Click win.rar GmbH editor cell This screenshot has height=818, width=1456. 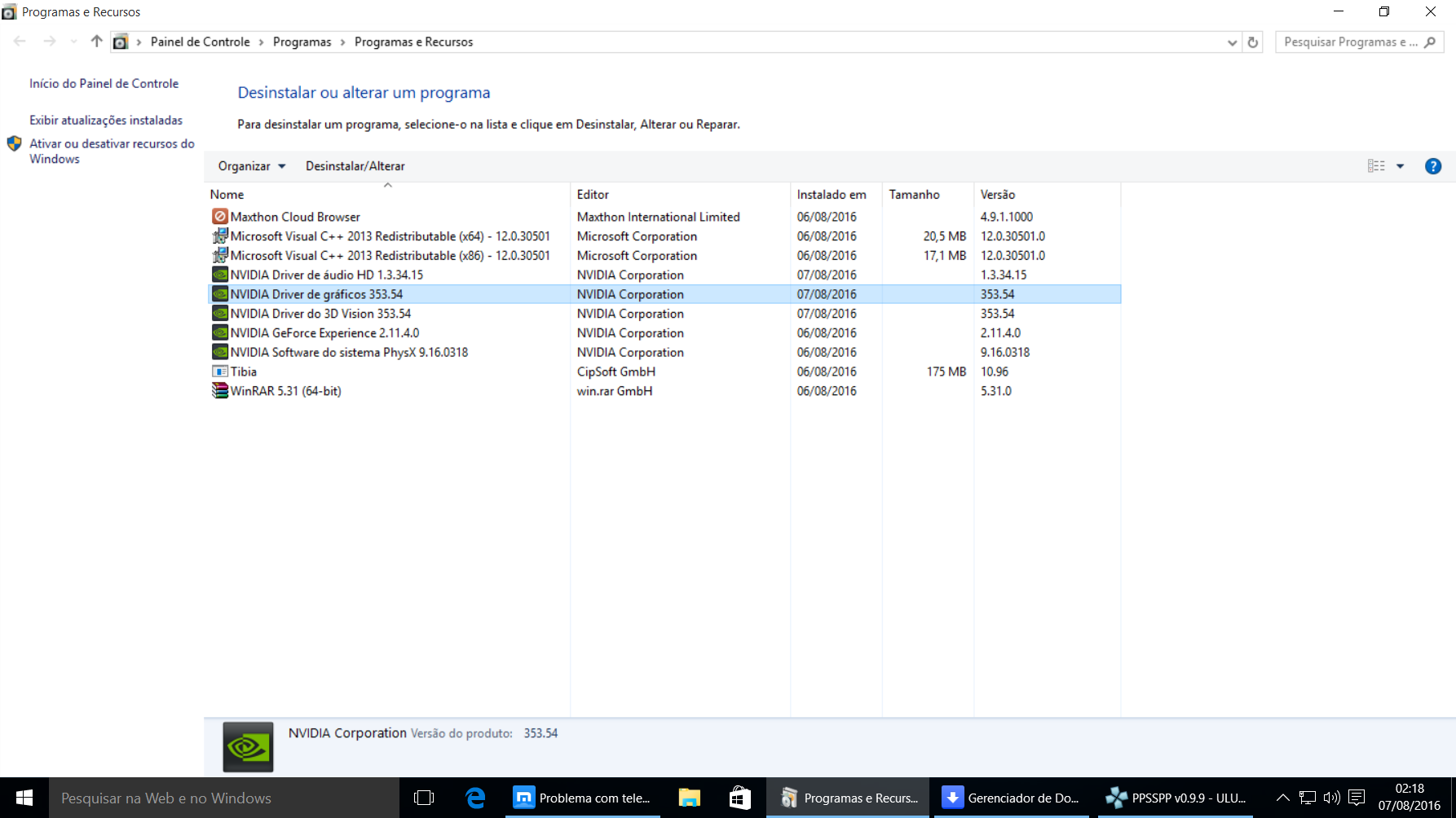[x=615, y=391]
